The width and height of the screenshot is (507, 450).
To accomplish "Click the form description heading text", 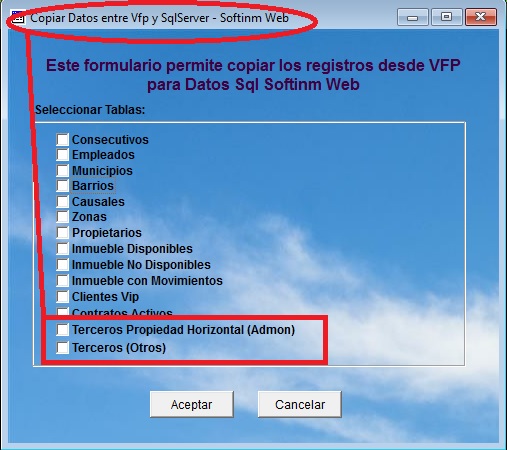I will (x=253, y=75).
